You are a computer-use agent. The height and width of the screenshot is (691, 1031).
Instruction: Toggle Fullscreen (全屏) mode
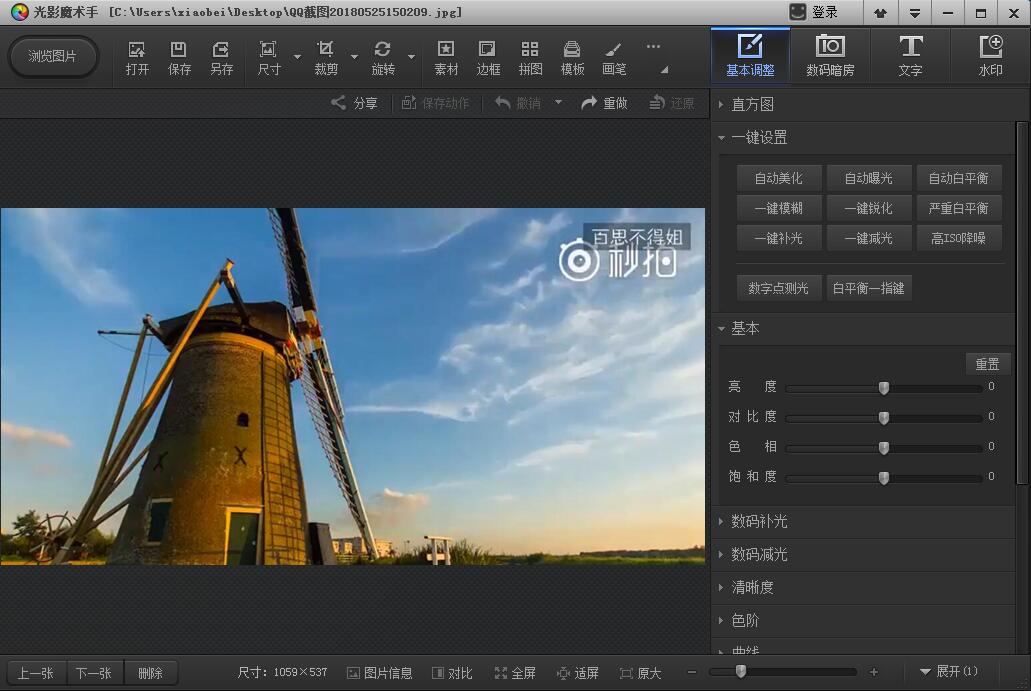pos(515,673)
